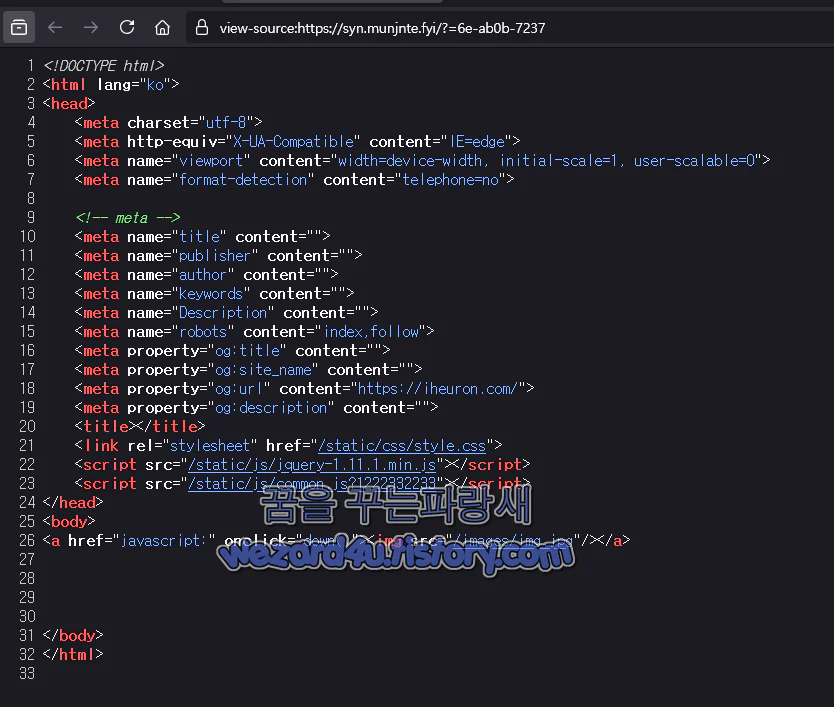Screen dimensions: 834x707
Task: Click the green <!-- meta --> comment
Action: pos(128,218)
